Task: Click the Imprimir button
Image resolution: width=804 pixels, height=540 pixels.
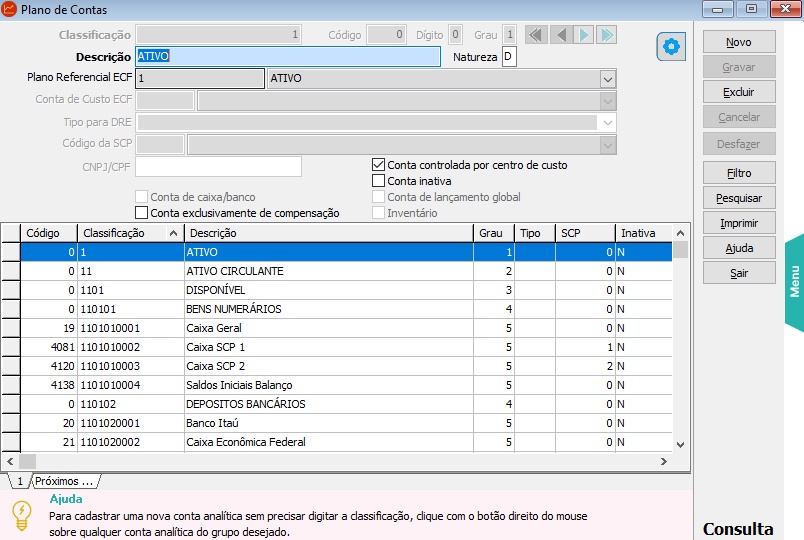Action: [x=739, y=223]
